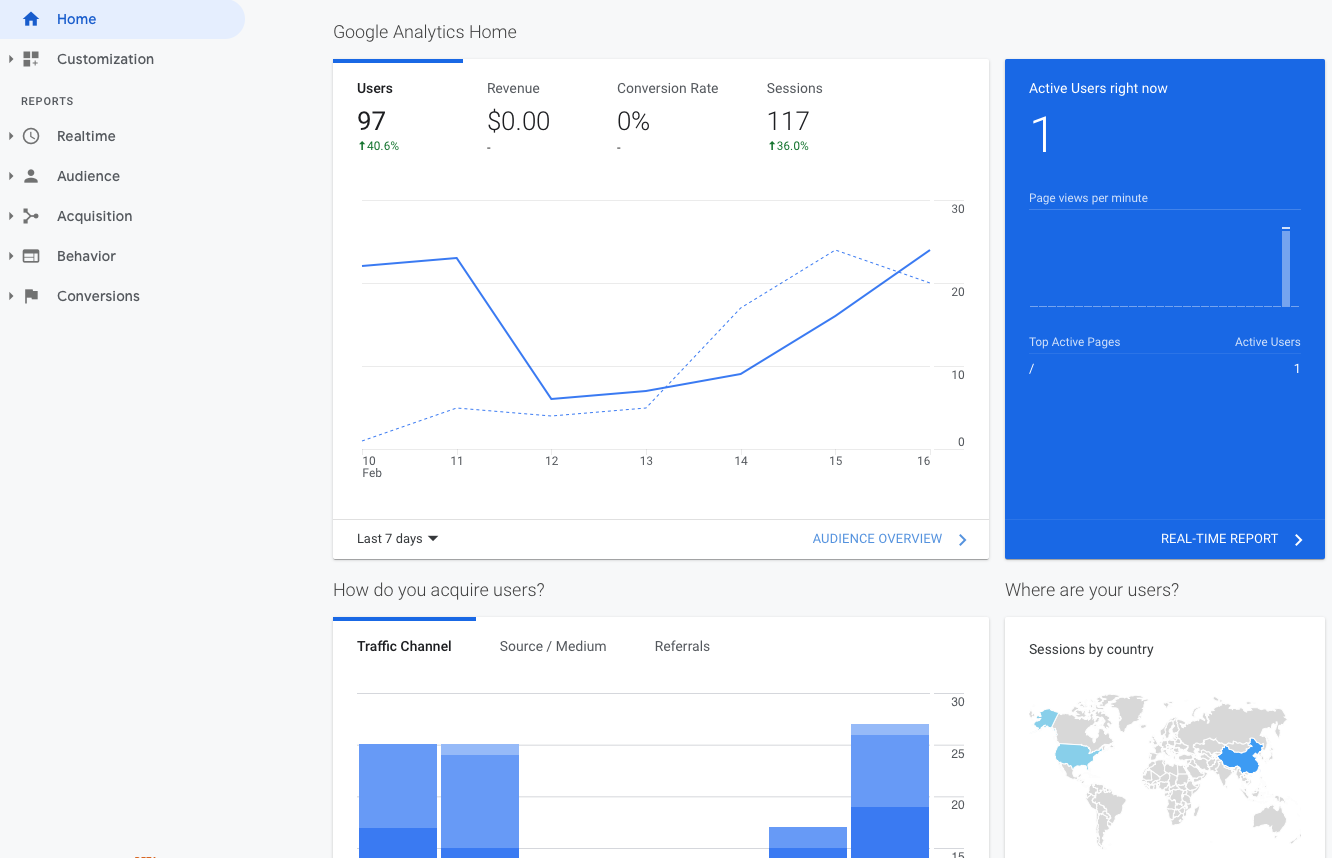This screenshot has width=1332, height=858.
Task: Open Behavior via its sidebar icon
Action: coord(30,256)
